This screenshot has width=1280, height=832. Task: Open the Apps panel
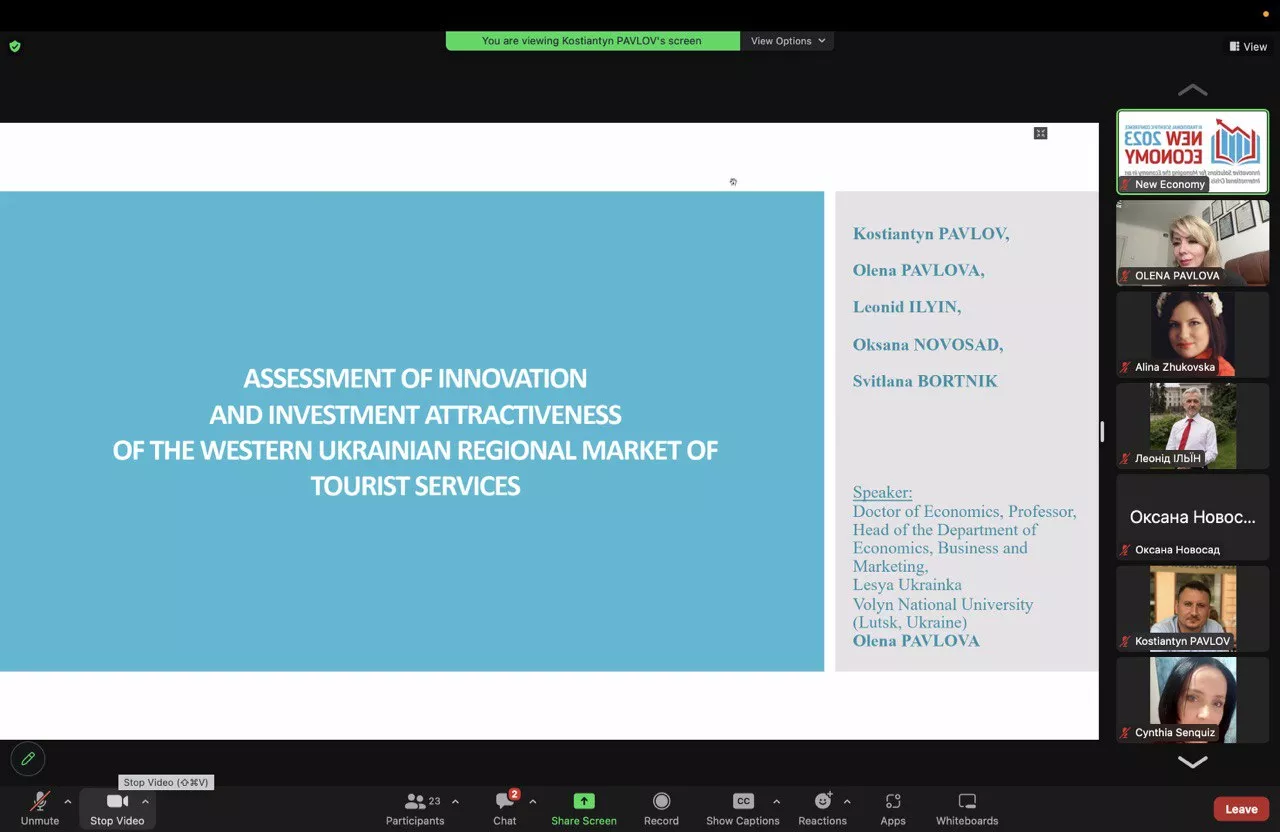(893, 808)
